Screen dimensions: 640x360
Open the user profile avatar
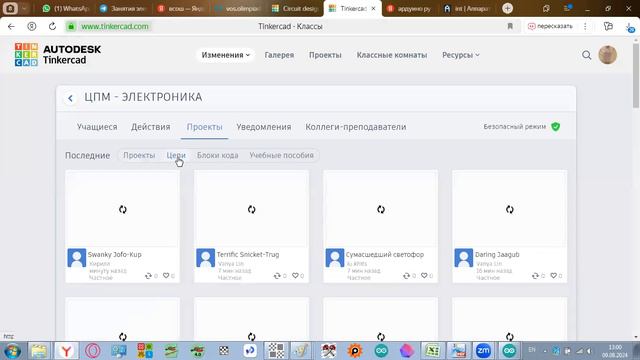(x=607, y=55)
